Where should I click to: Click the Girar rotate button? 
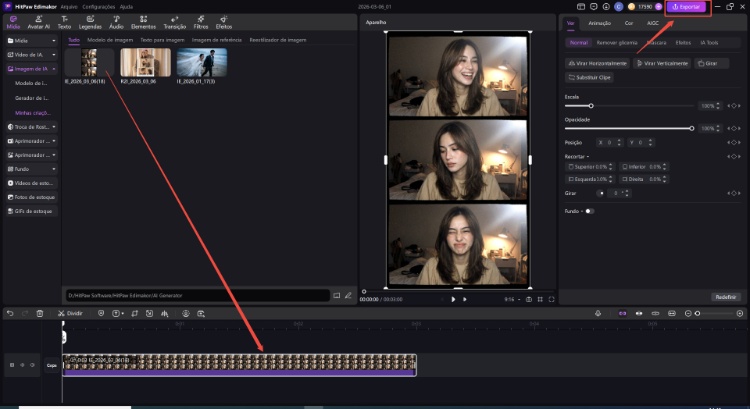[712, 63]
